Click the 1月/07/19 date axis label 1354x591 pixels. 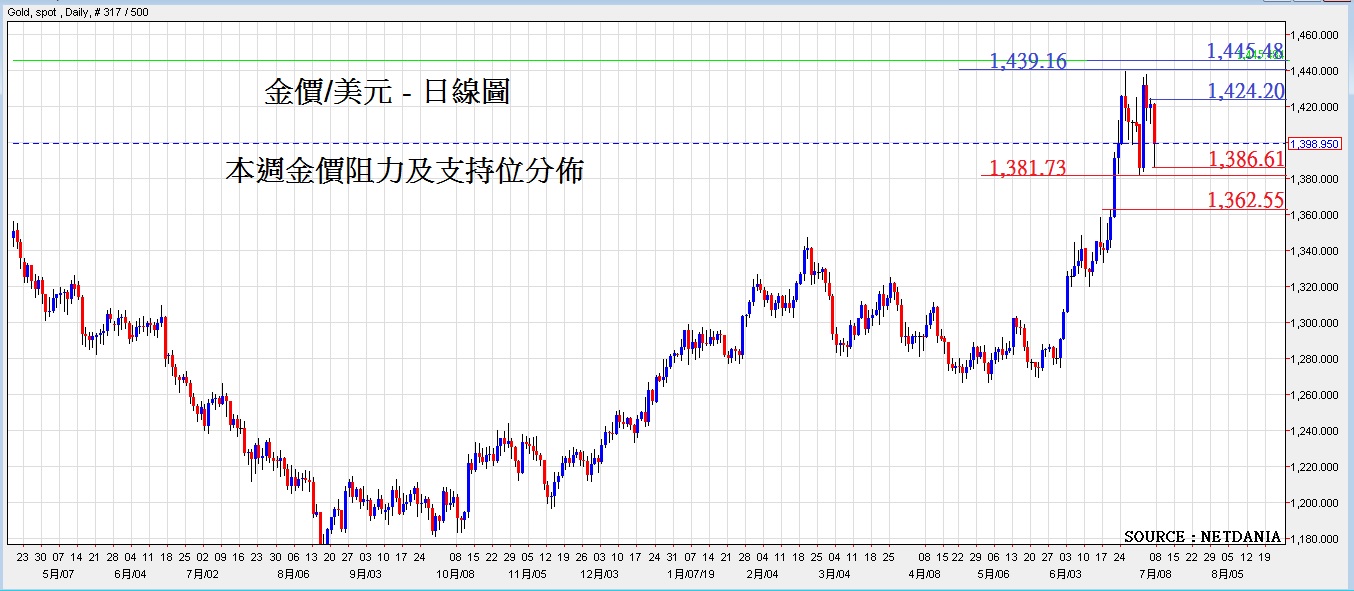click(x=692, y=574)
